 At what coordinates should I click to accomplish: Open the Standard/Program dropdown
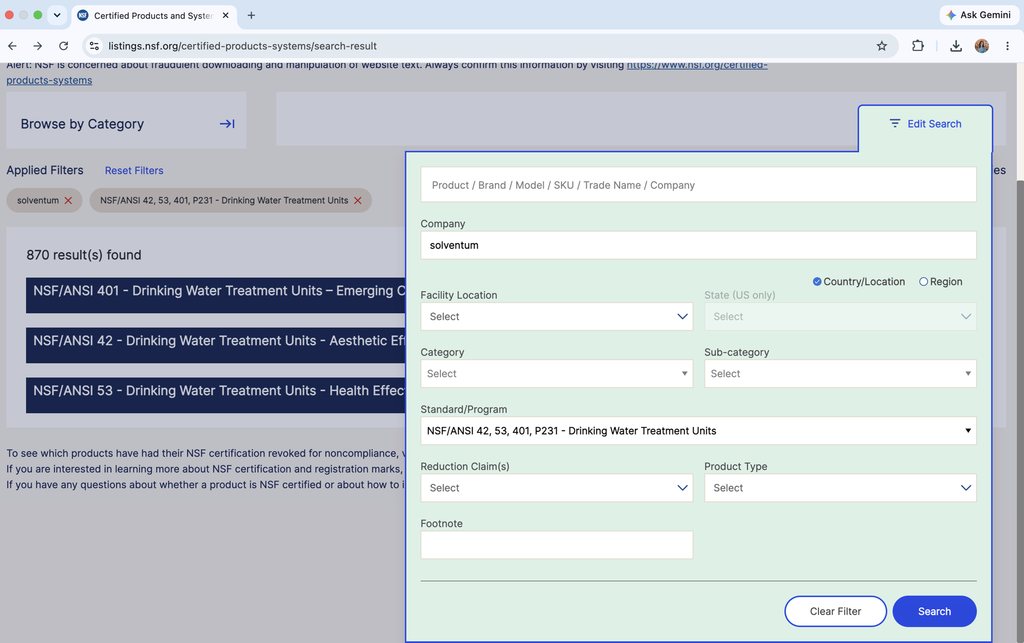pyautogui.click(x=698, y=431)
